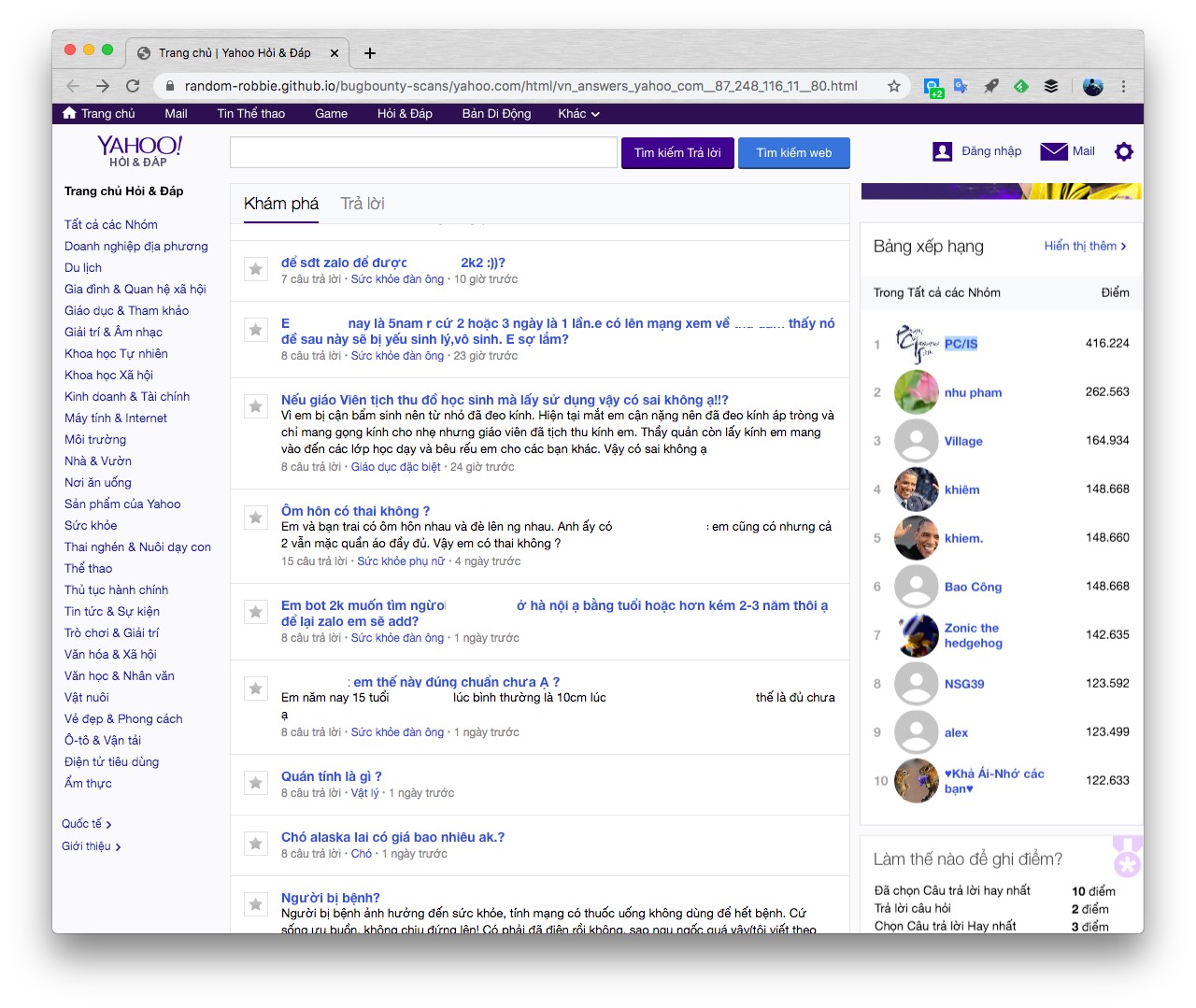The height and width of the screenshot is (1008, 1196).
Task: Open settings gear icon in header
Action: pos(1124,151)
